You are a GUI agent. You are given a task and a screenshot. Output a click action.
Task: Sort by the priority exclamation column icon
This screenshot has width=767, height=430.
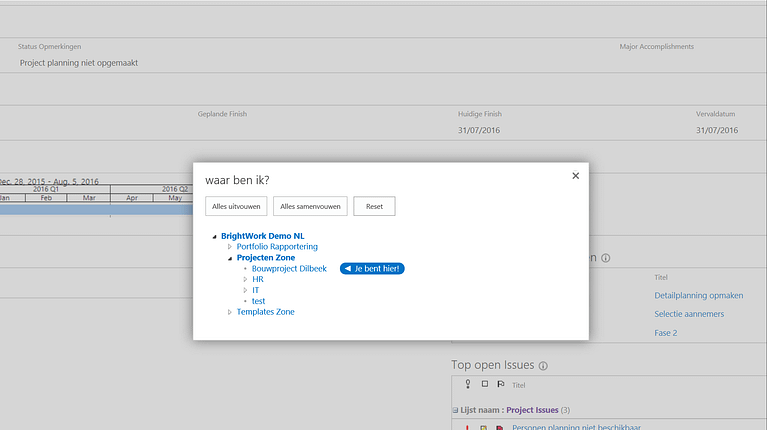point(468,384)
